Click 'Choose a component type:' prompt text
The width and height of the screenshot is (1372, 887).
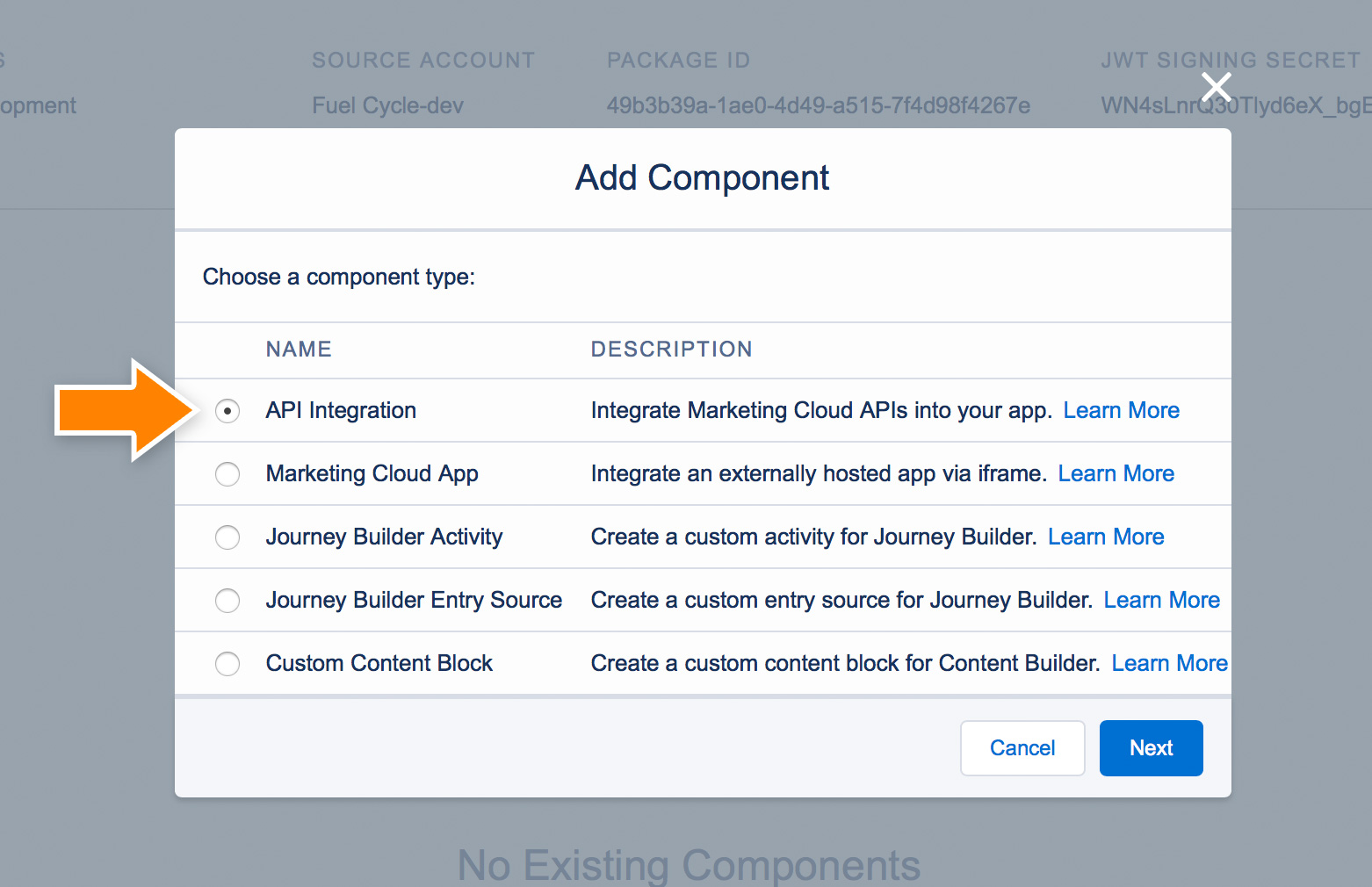(339, 277)
